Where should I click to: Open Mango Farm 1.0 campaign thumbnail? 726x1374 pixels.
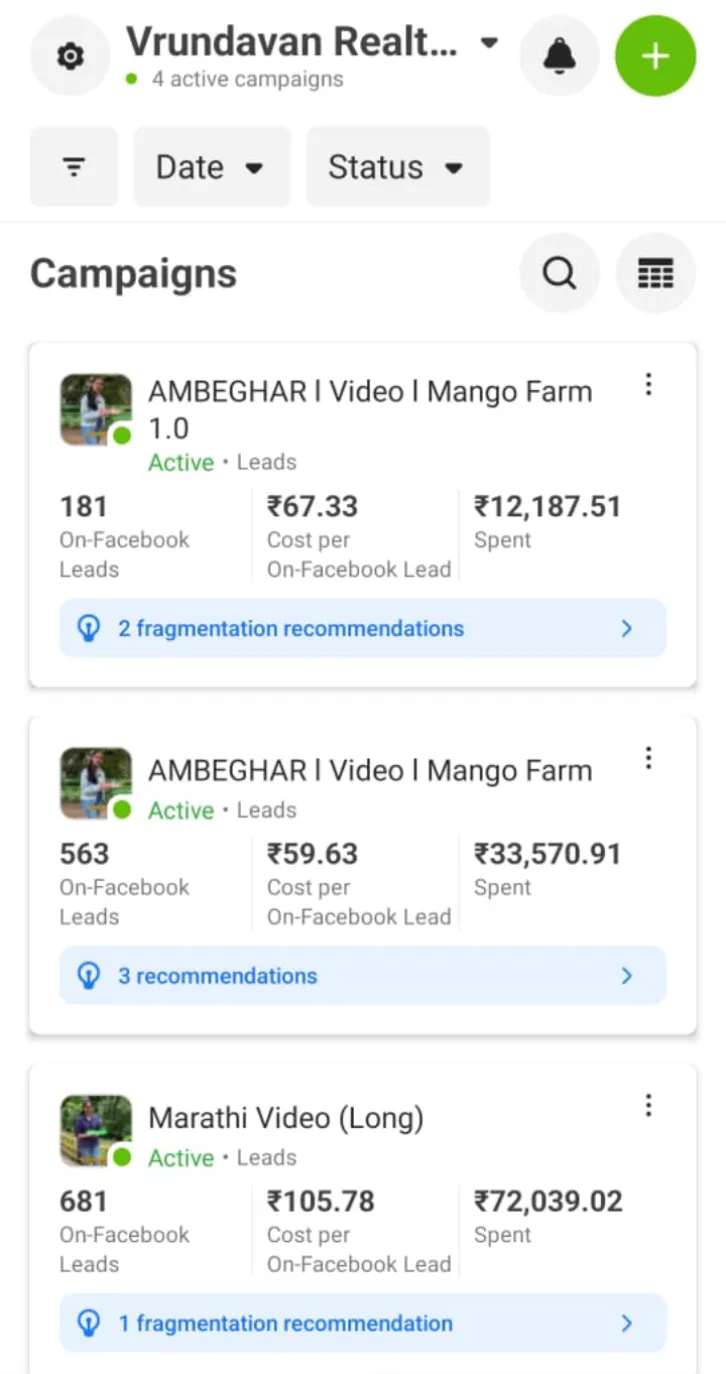[96, 410]
